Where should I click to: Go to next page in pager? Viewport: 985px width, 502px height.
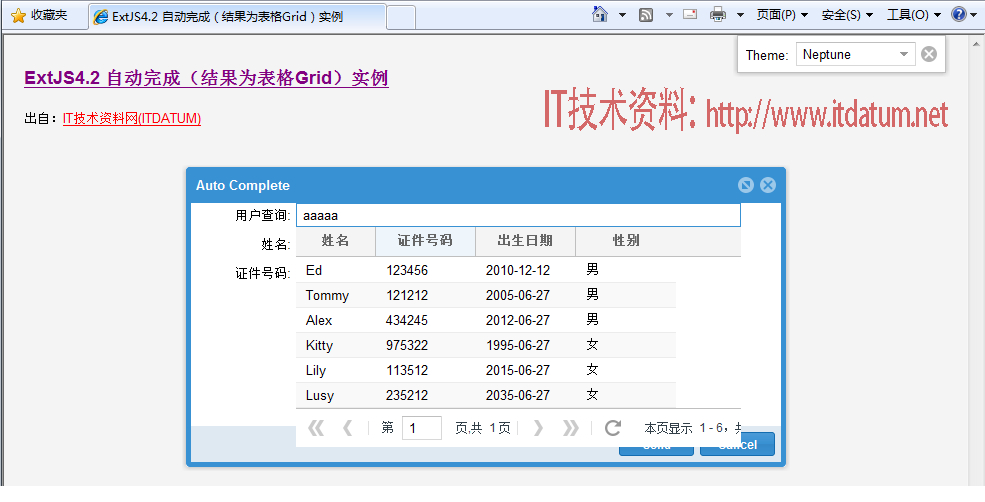pos(538,428)
